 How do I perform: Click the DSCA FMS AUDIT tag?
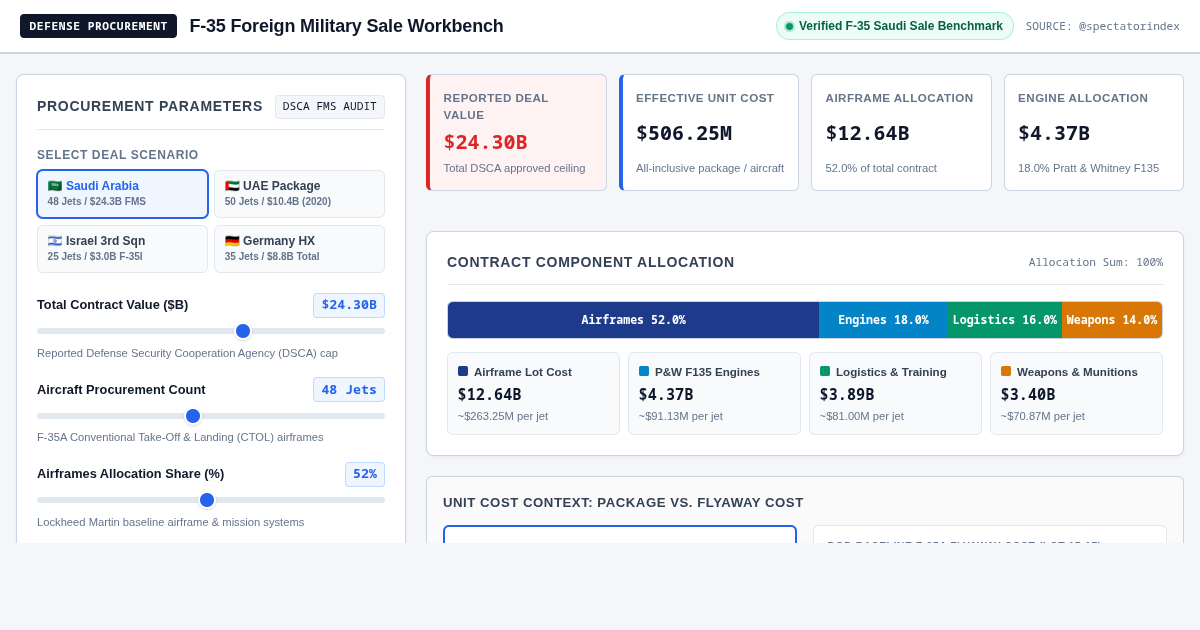click(330, 107)
